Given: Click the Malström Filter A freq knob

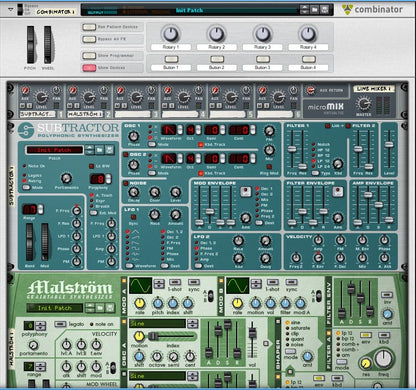Looking at the screenshot, I should tap(384, 359).
